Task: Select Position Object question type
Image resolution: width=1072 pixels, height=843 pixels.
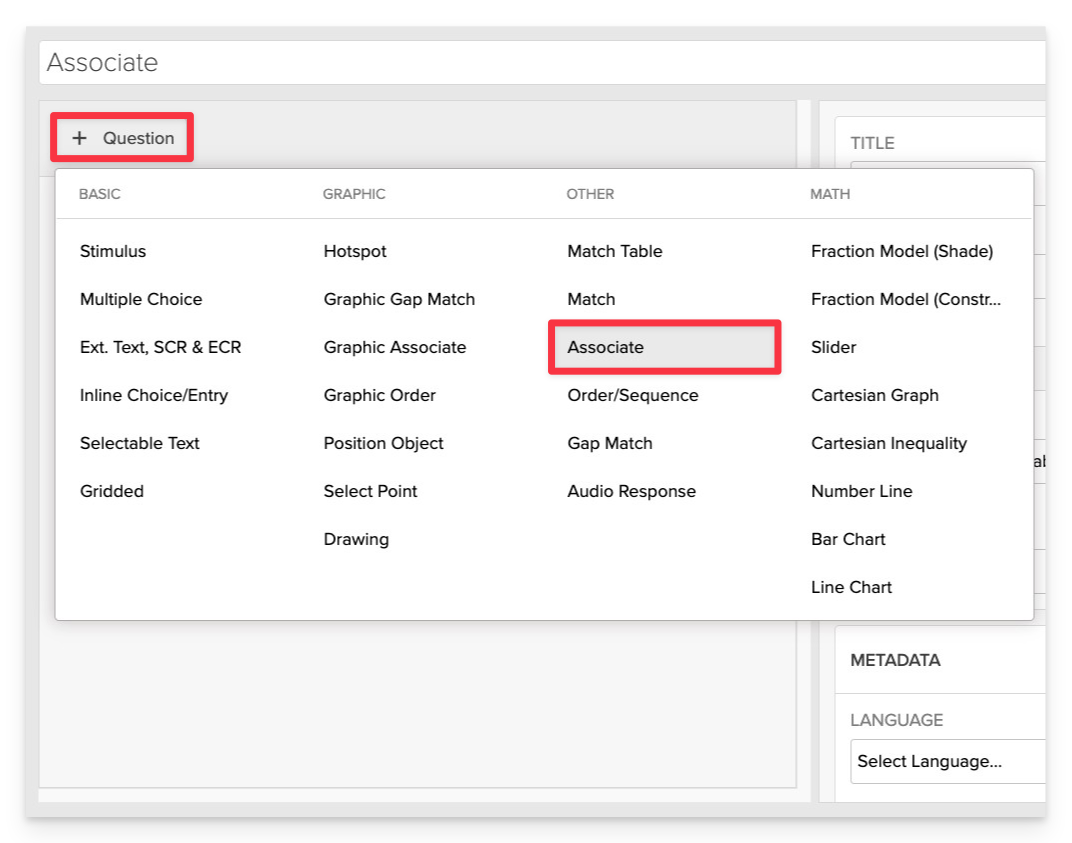Action: [x=384, y=443]
